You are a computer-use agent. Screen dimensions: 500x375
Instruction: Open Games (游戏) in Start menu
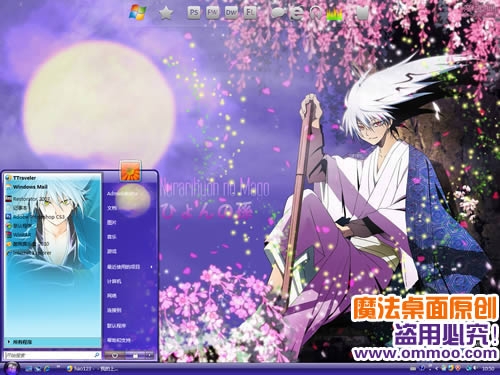pos(112,251)
